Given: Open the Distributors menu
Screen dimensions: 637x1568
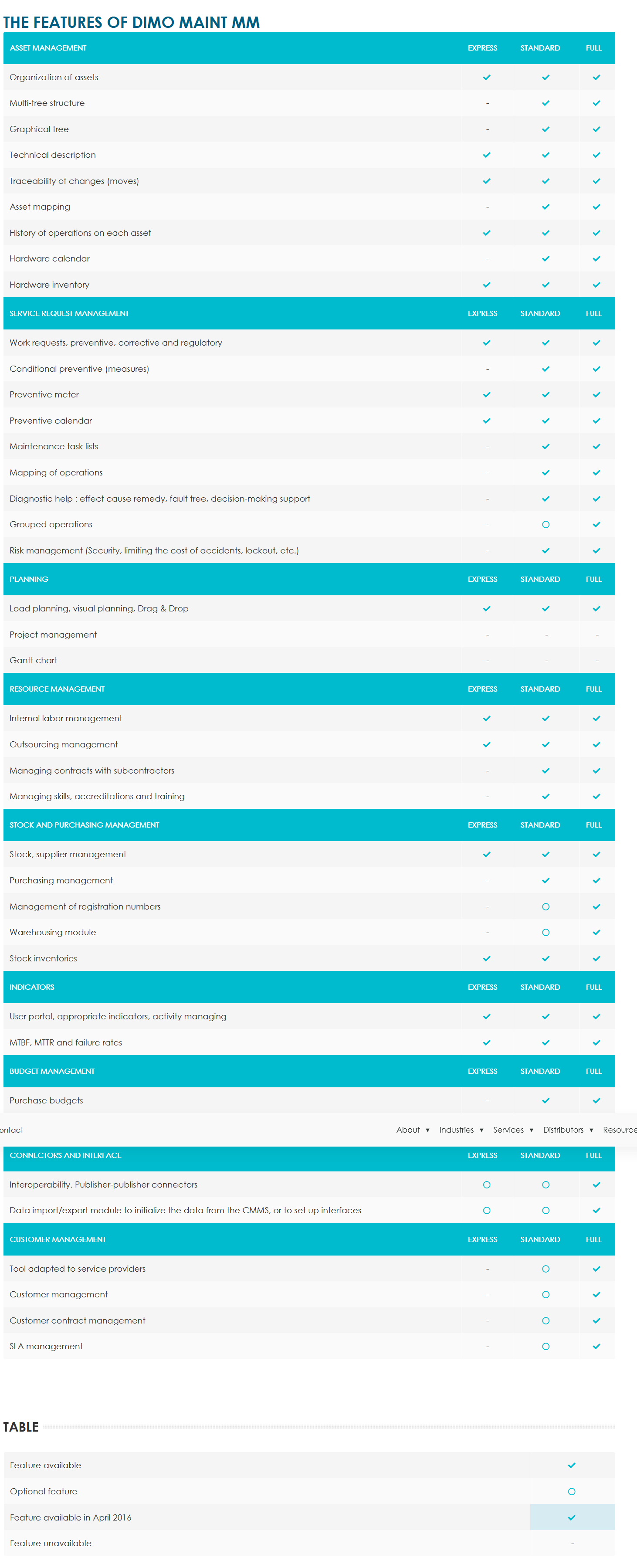Looking at the screenshot, I should pyautogui.click(x=568, y=1130).
